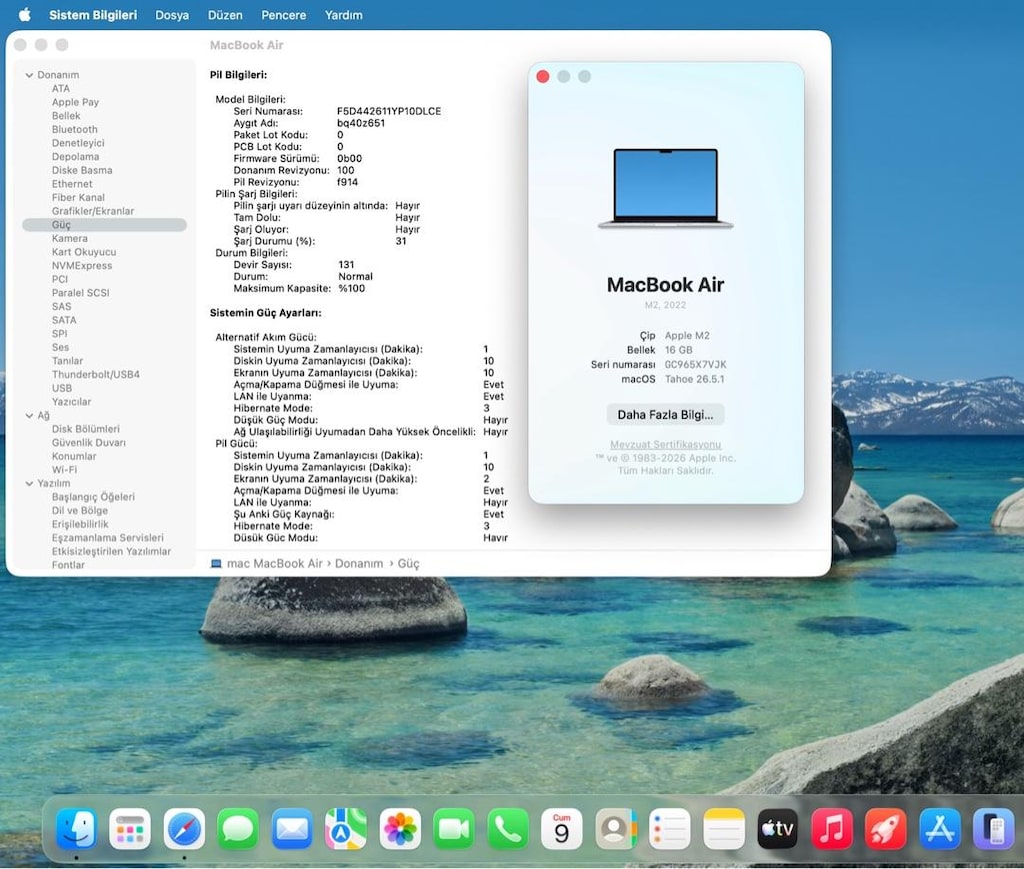Select Güvenlik Duvarı in the sidebar

[89, 443]
